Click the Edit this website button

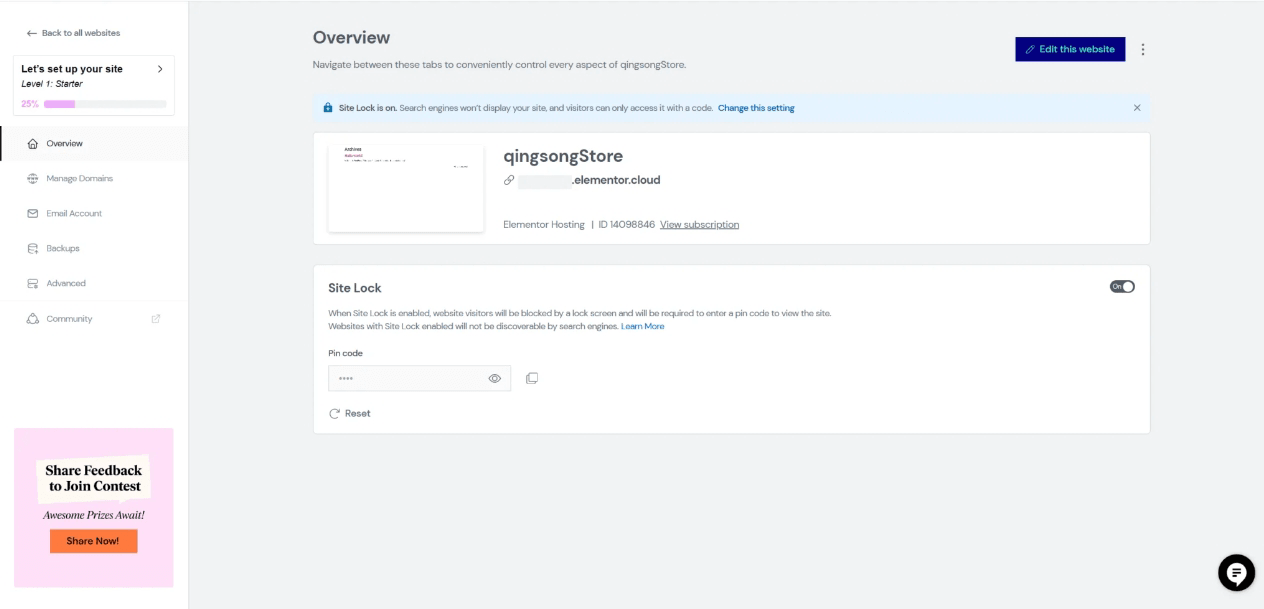pos(1070,49)
